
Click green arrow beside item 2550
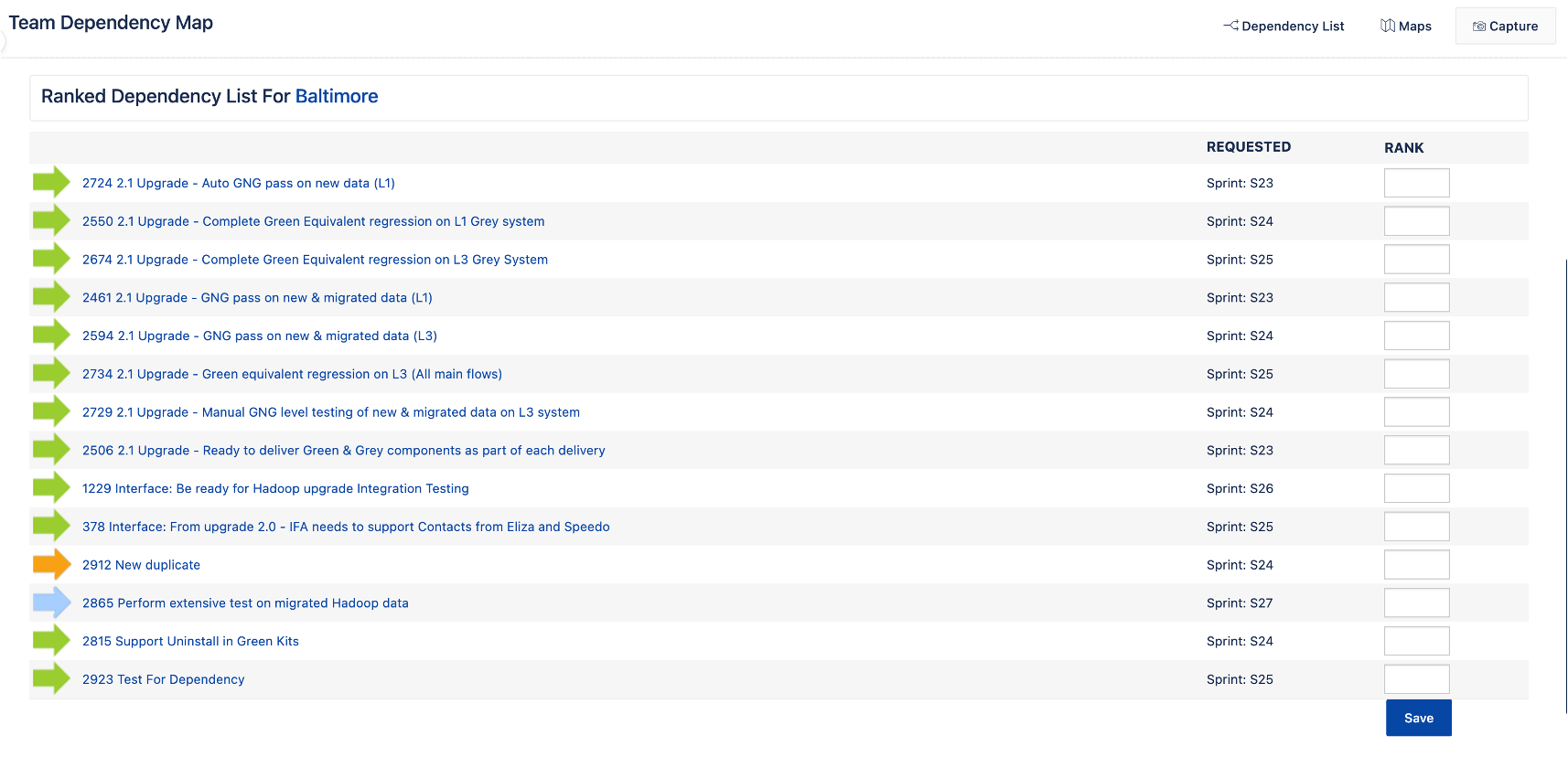pyautogui.click(x=51, y=220)
